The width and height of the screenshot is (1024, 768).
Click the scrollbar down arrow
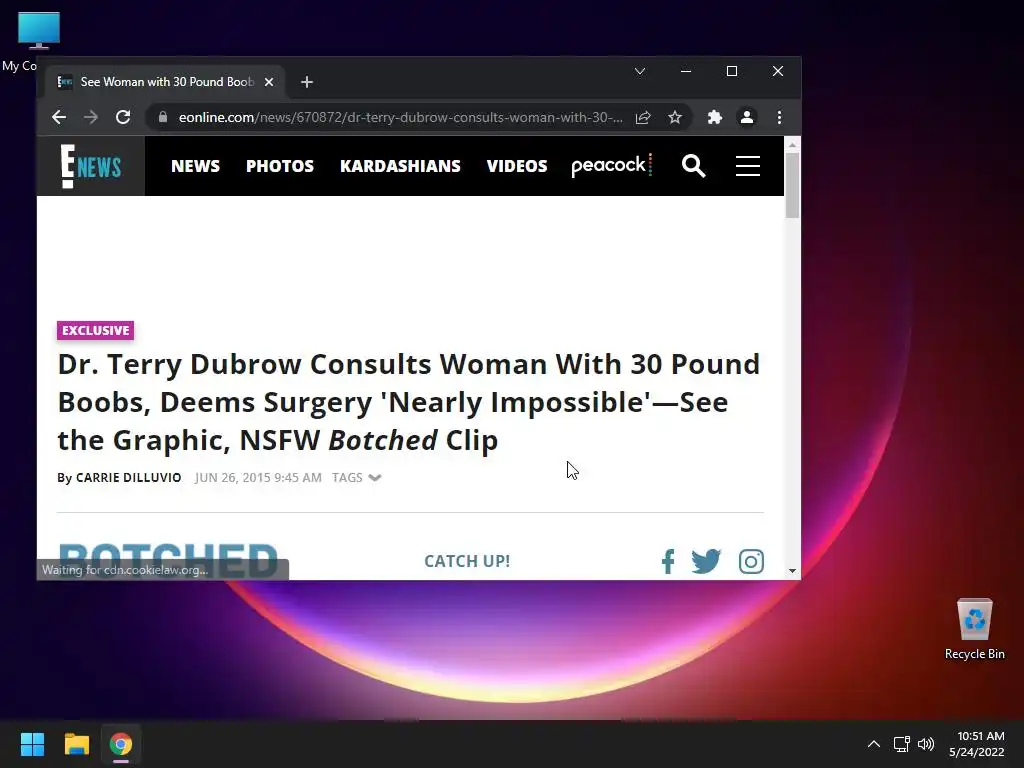(792, 571)
